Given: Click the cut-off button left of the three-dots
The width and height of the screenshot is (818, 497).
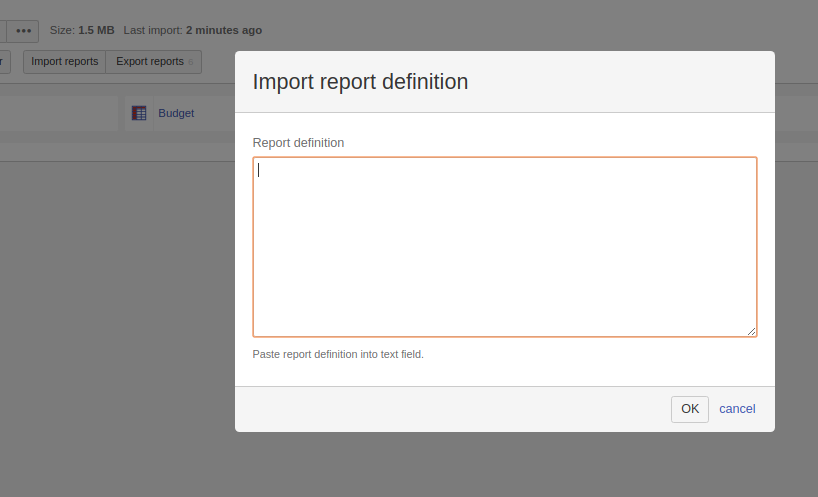Looking at the screenshot, I should pos(3,30).
